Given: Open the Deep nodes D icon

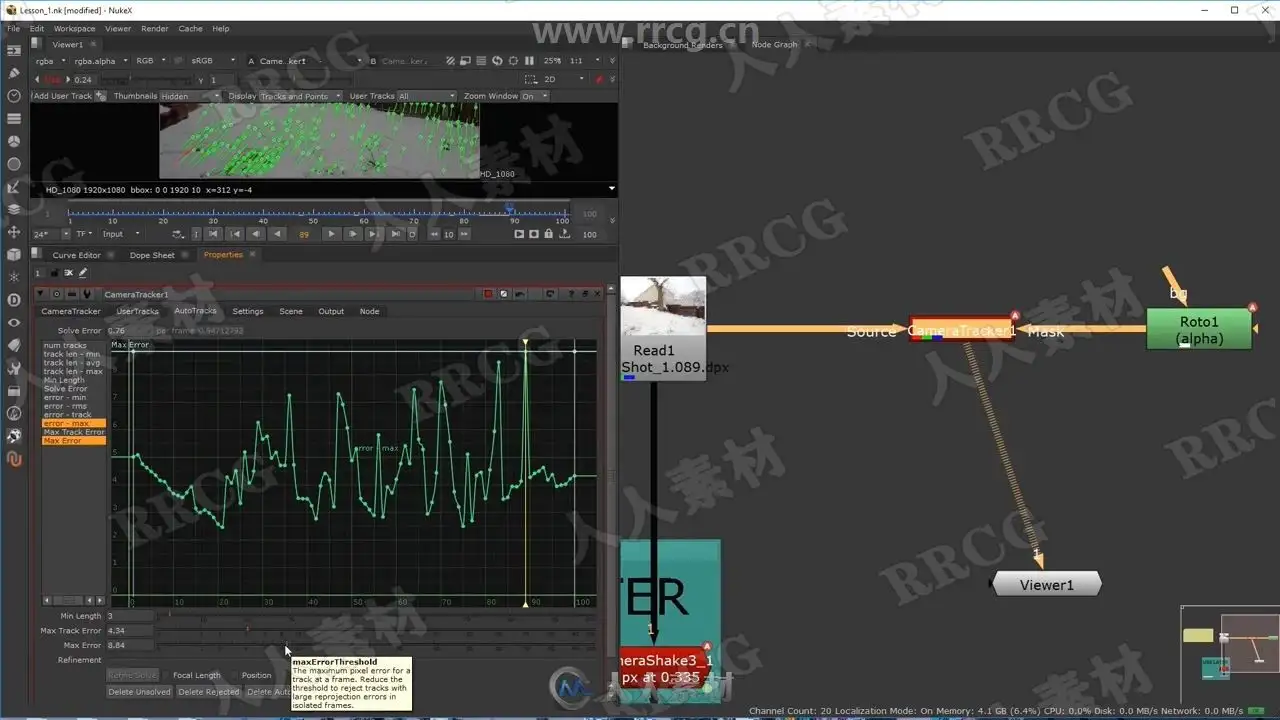Looking at the screenshot, I should pos(14,300).
